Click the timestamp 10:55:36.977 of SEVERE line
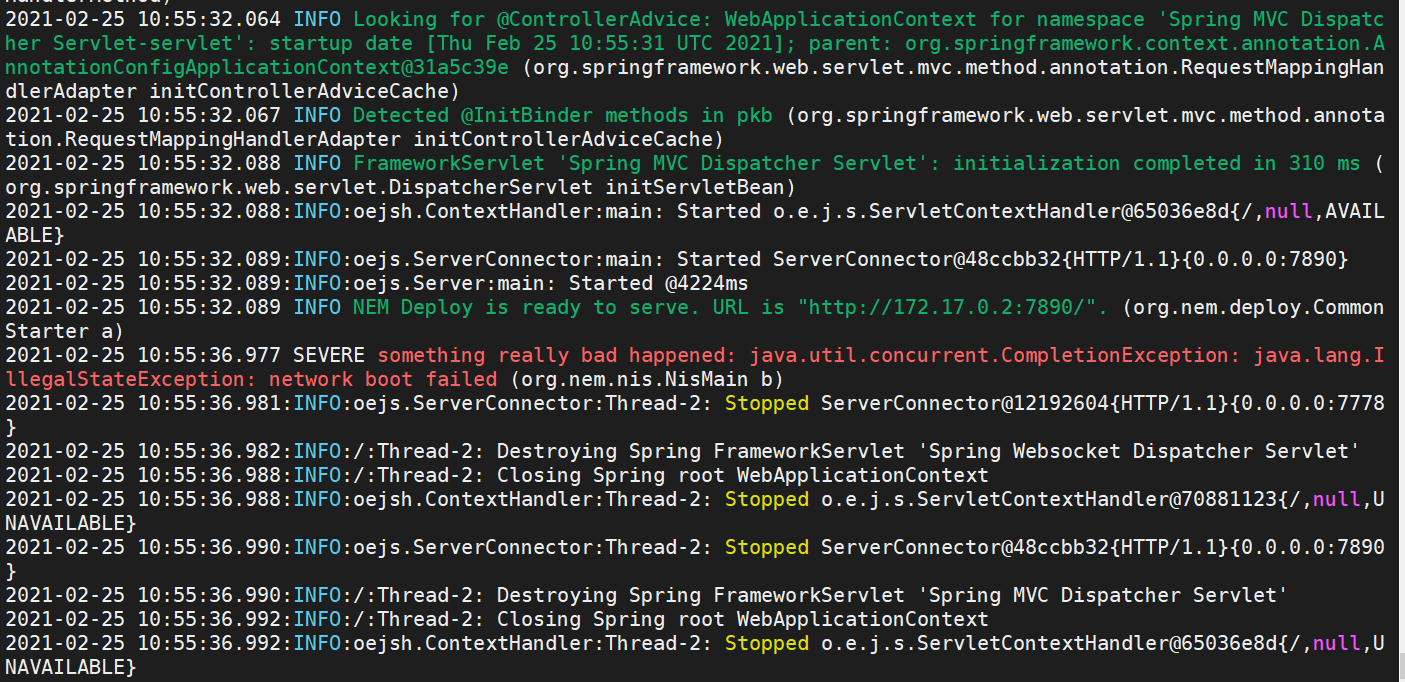This screenshot has width=1405, height=682. coord(211,355)
